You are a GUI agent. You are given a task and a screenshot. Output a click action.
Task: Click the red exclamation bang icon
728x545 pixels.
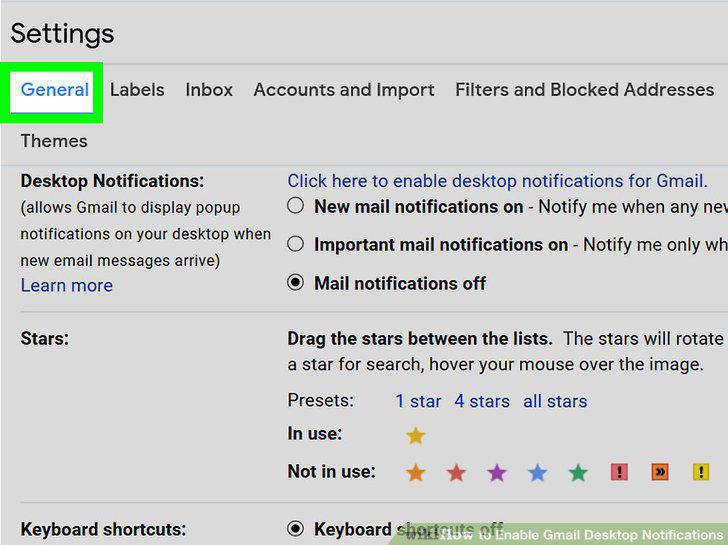coord(619,472)
